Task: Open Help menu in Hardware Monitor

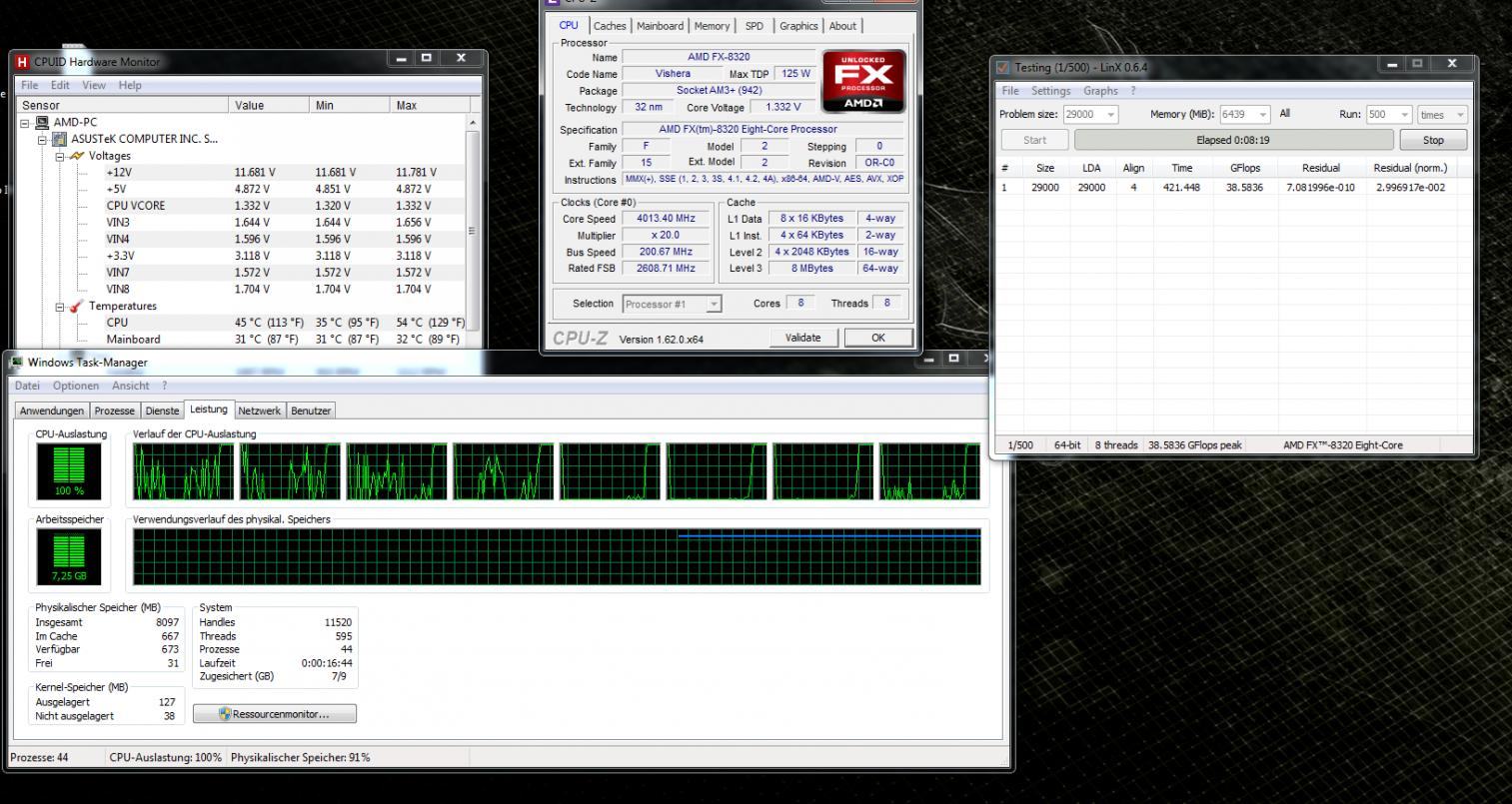Action: (130, 85)
